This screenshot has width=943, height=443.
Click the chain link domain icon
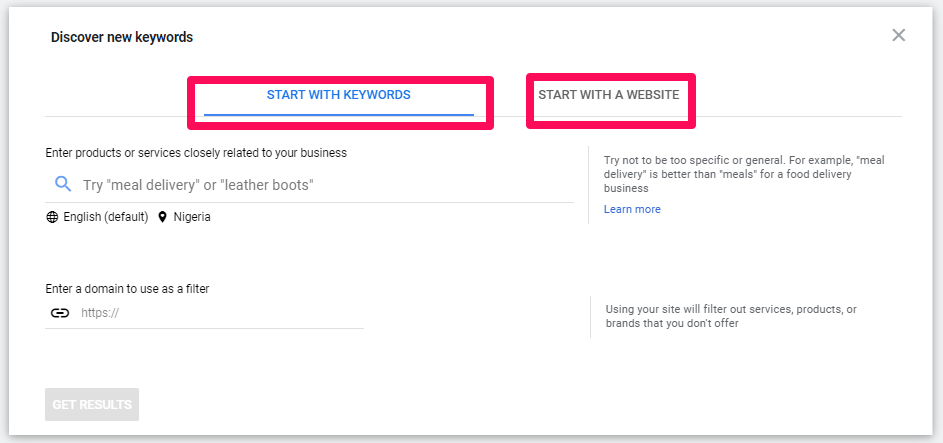point(60,312)
